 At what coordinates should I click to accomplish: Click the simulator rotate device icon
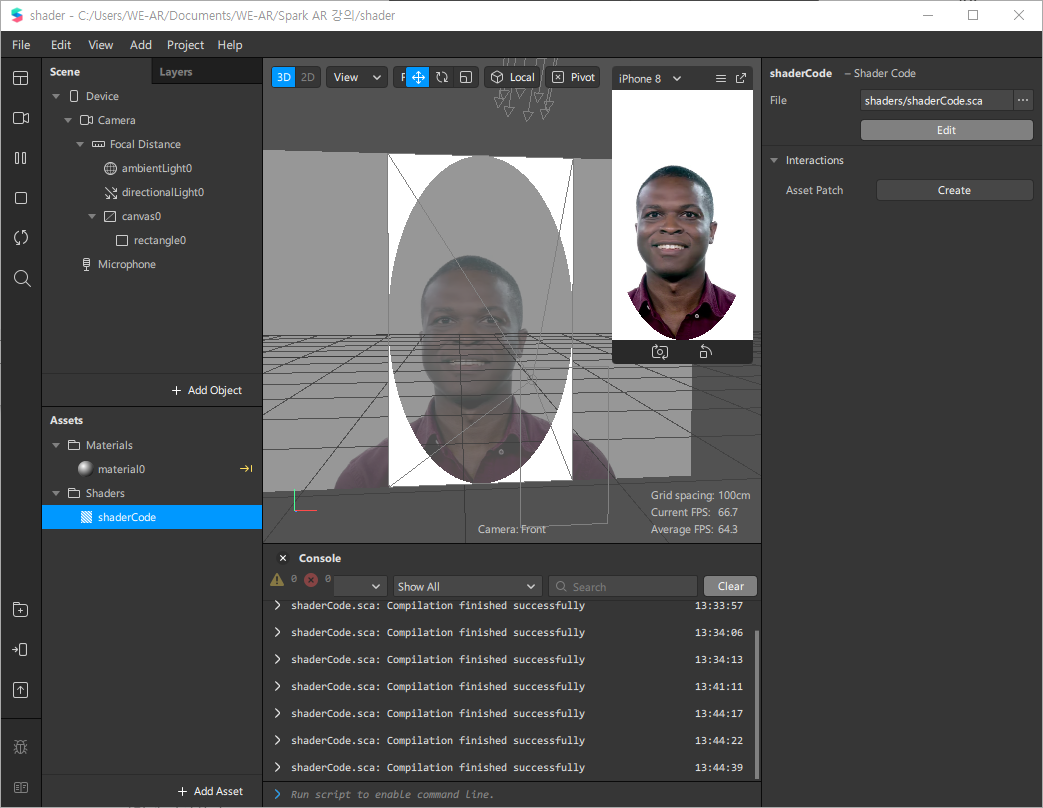point(706,352)
